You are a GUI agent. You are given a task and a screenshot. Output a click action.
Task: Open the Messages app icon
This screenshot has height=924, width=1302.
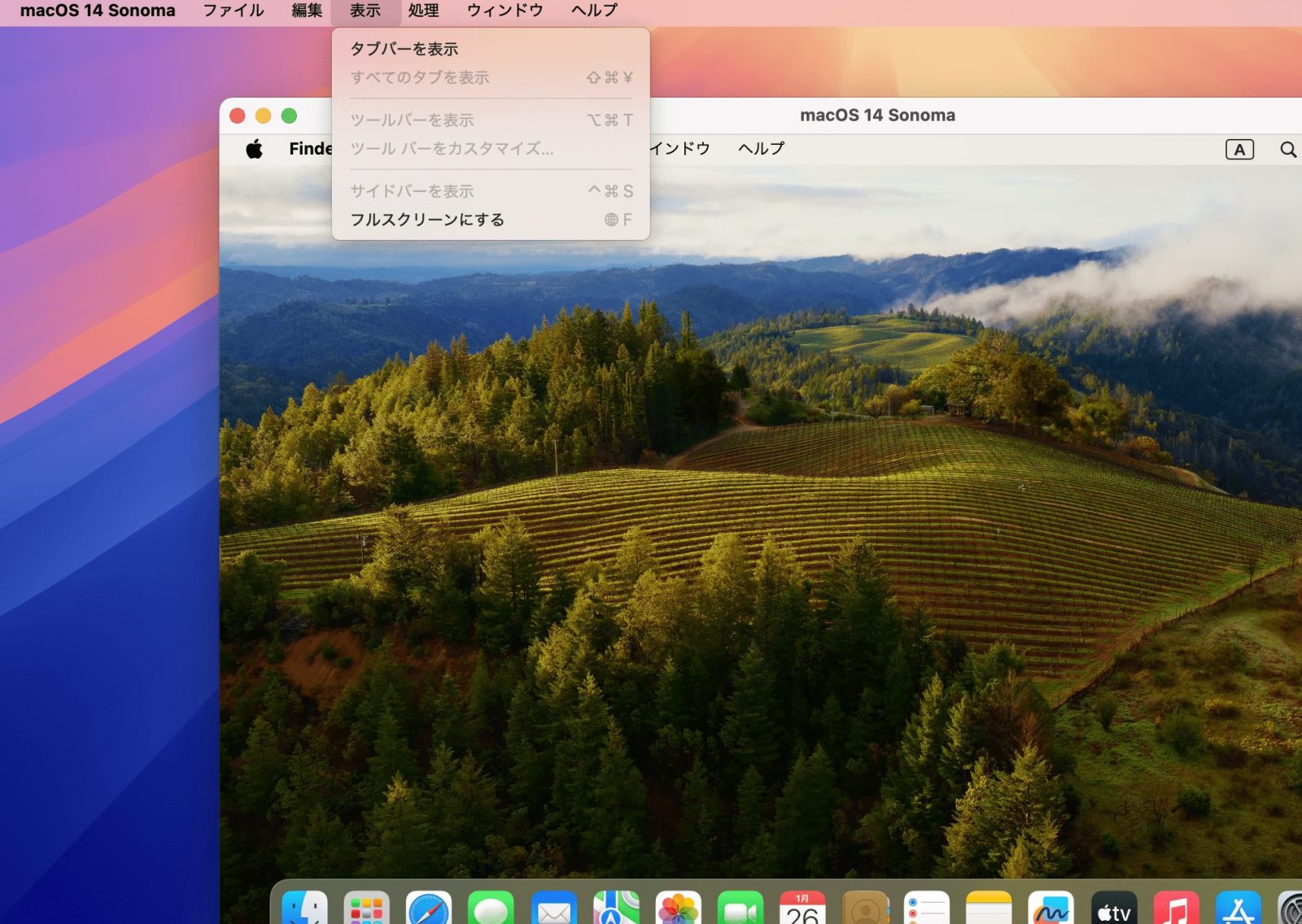492,908
